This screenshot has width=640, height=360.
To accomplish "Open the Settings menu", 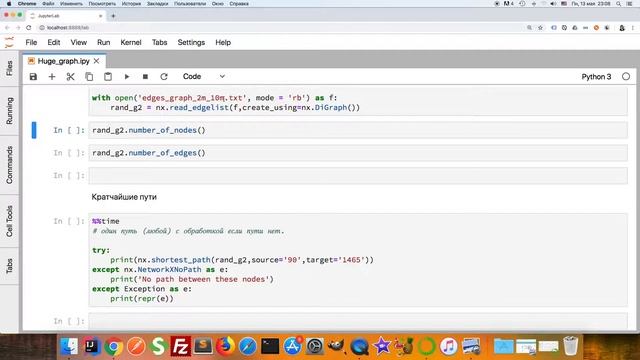I will pos(191,42).
